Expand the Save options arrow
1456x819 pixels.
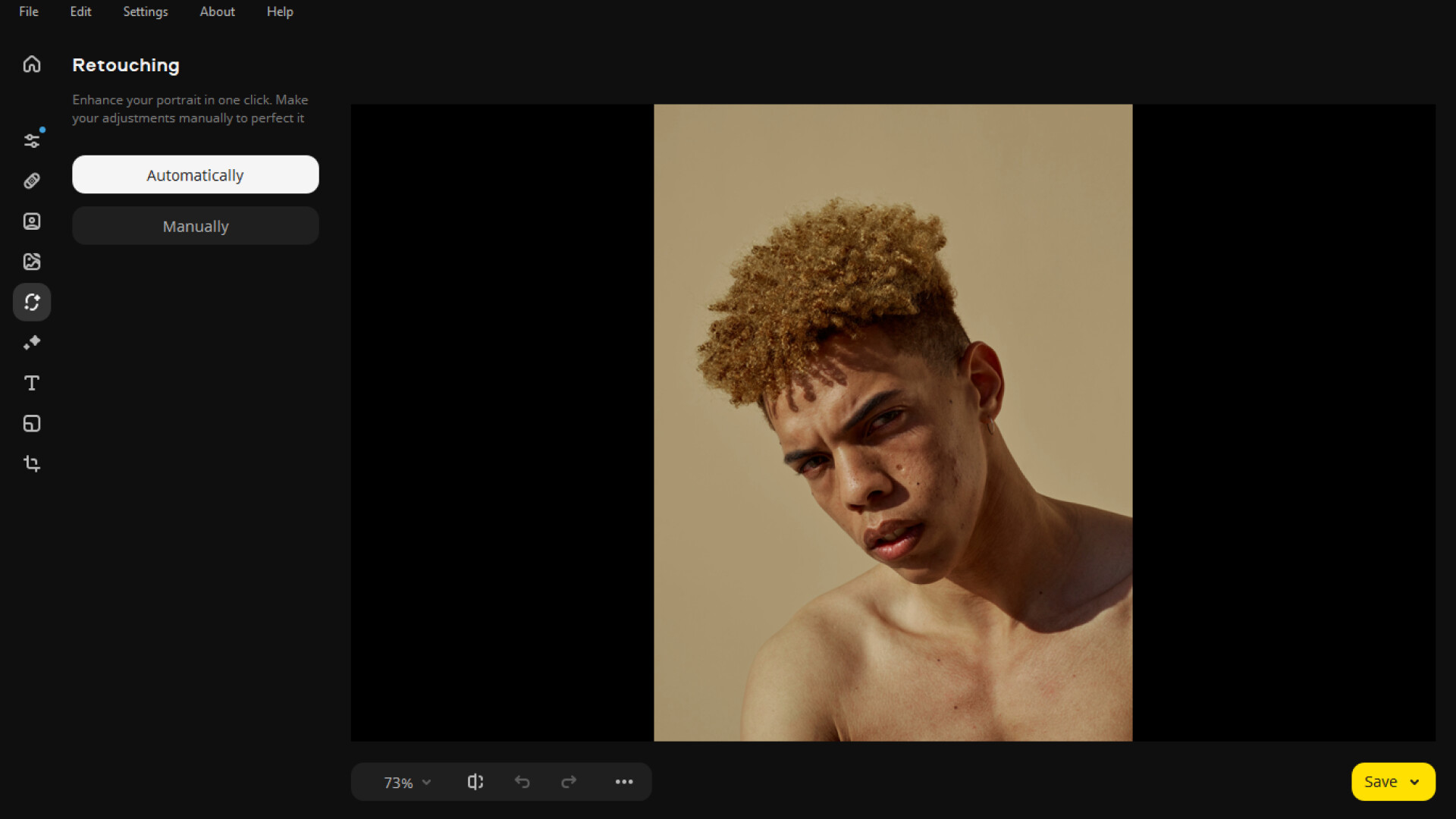pos(1414,782)
